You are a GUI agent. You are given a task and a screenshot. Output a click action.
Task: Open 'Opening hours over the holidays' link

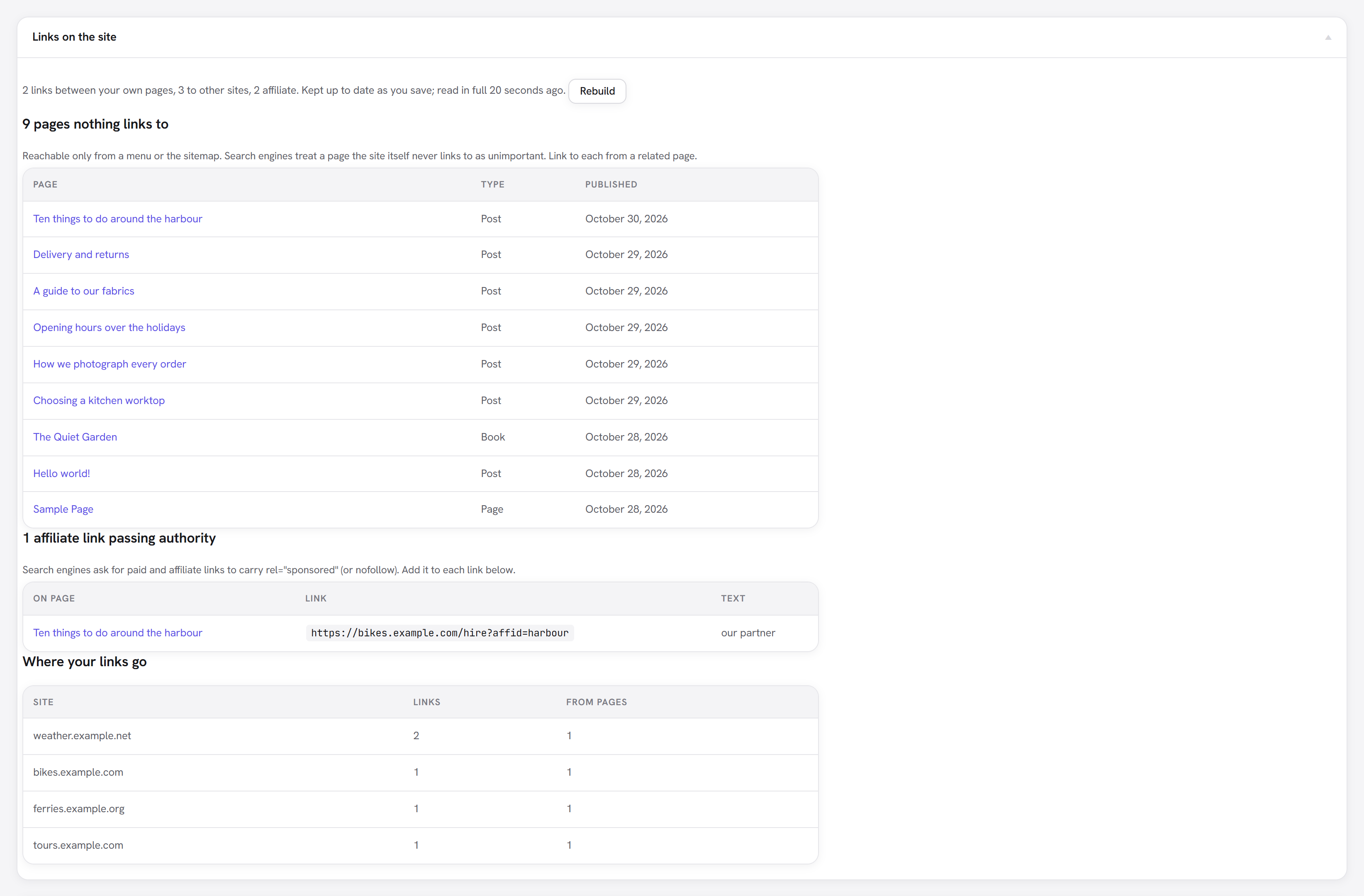click(109, 328)
